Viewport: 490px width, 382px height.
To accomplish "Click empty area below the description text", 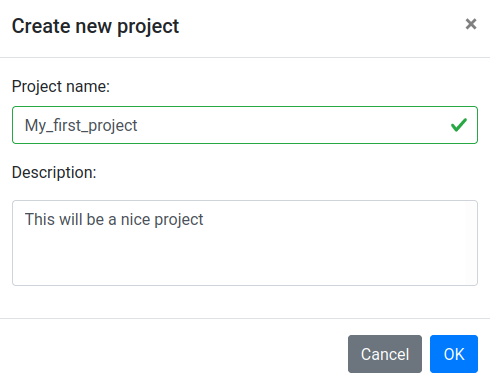I will tap(233, 260).
